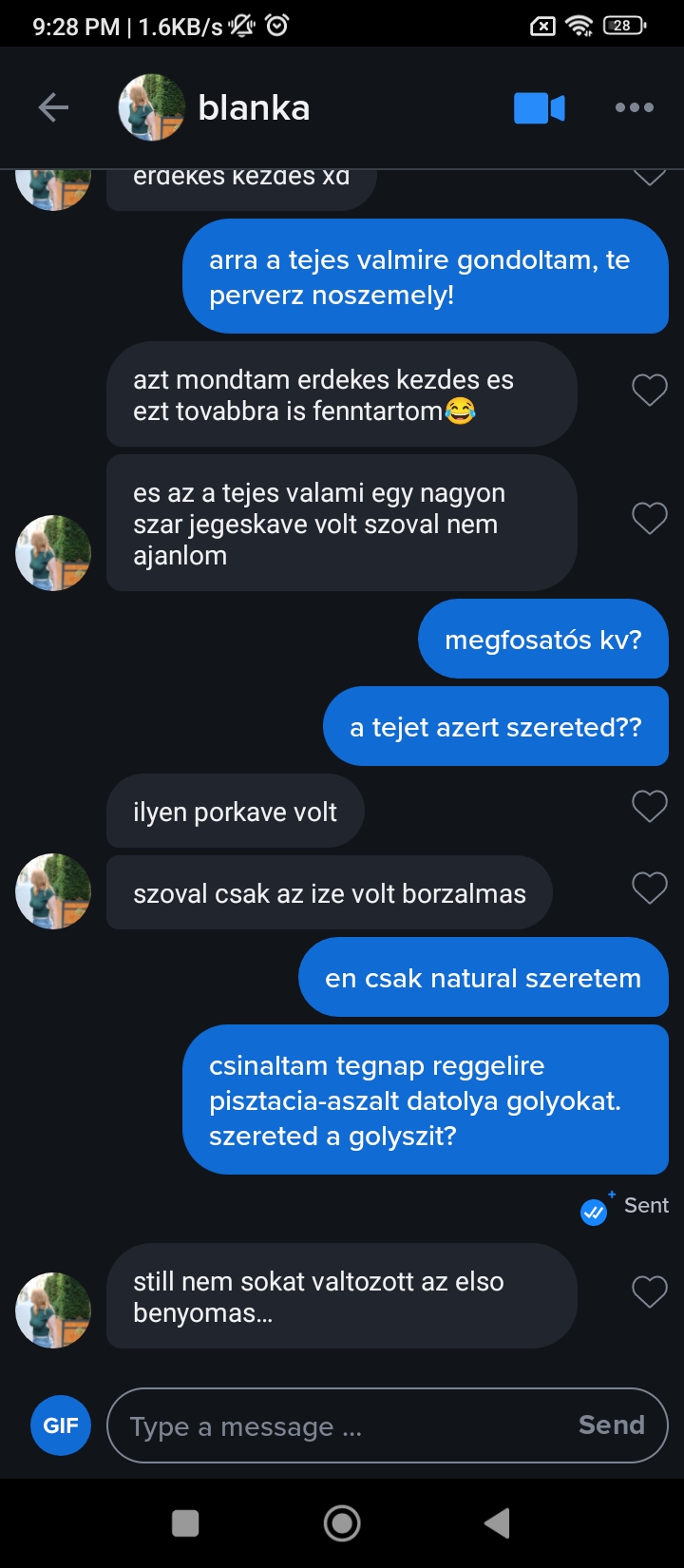Tap the Send button
This screenshot has width=684, height=1568.
click(612, 1425)
